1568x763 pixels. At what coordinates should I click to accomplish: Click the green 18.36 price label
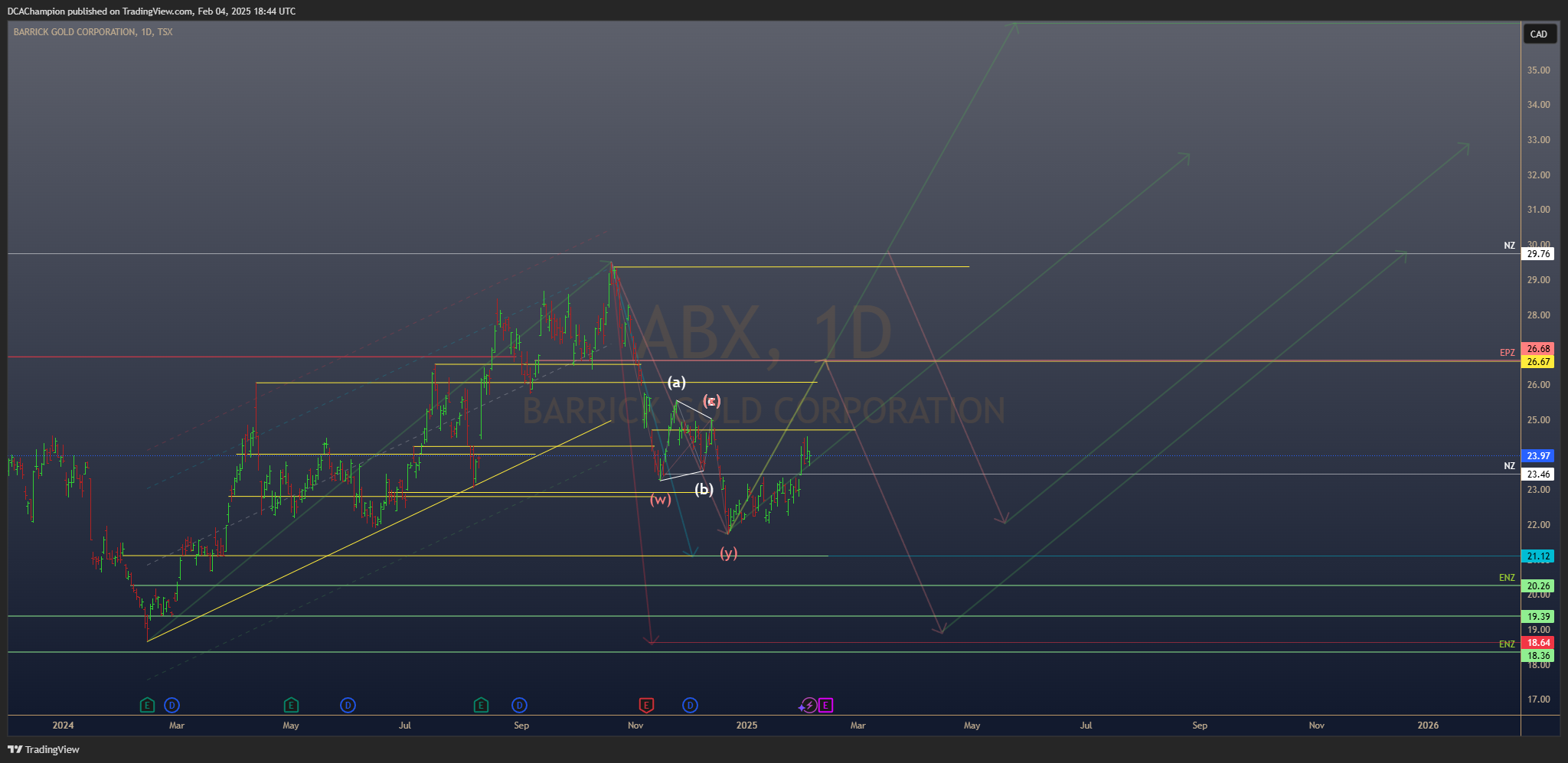coord(1538,656)
